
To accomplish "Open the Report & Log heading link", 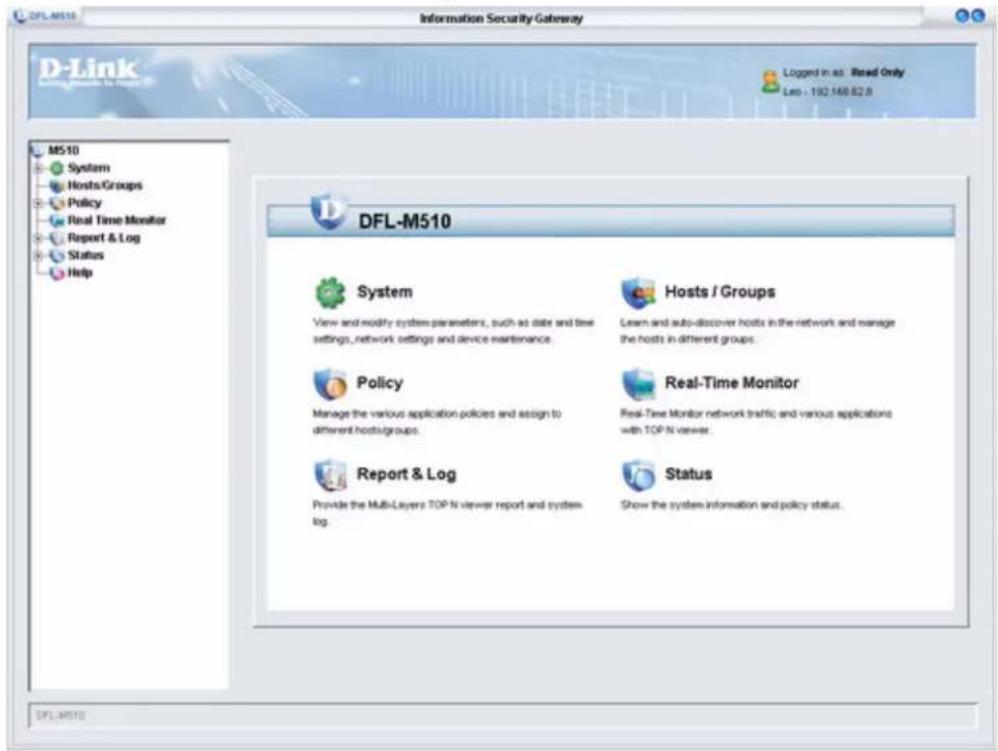I will 406,475.
